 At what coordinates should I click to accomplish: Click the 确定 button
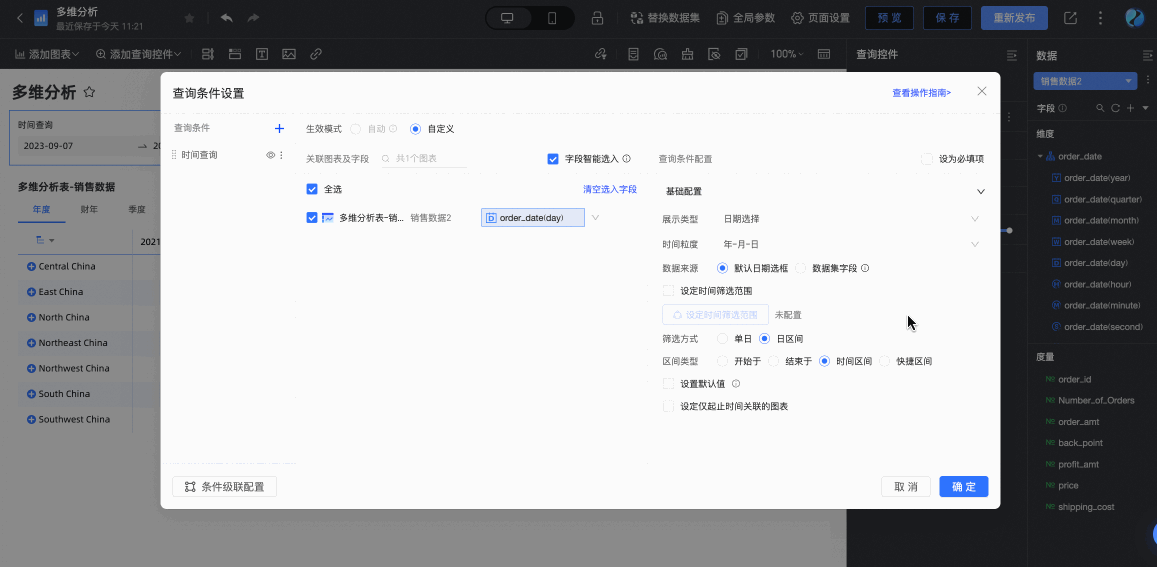(x=963, y=487)
